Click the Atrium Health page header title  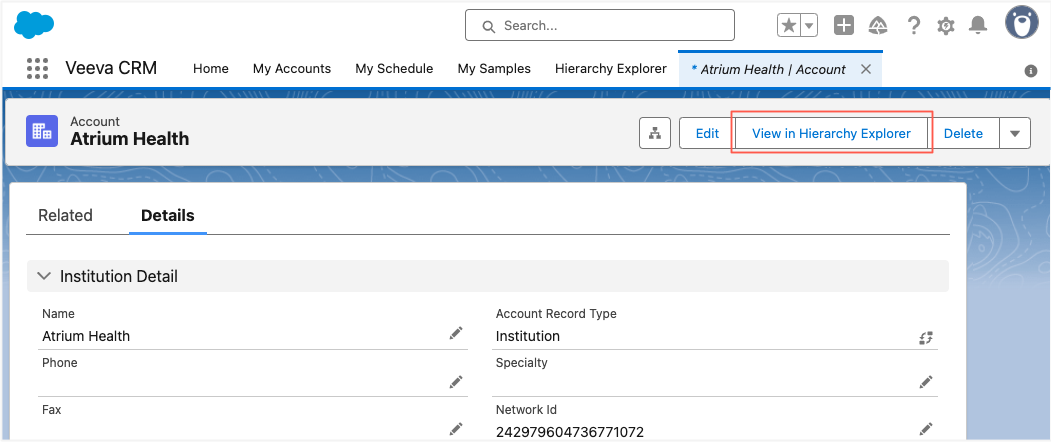click(129, 139)
